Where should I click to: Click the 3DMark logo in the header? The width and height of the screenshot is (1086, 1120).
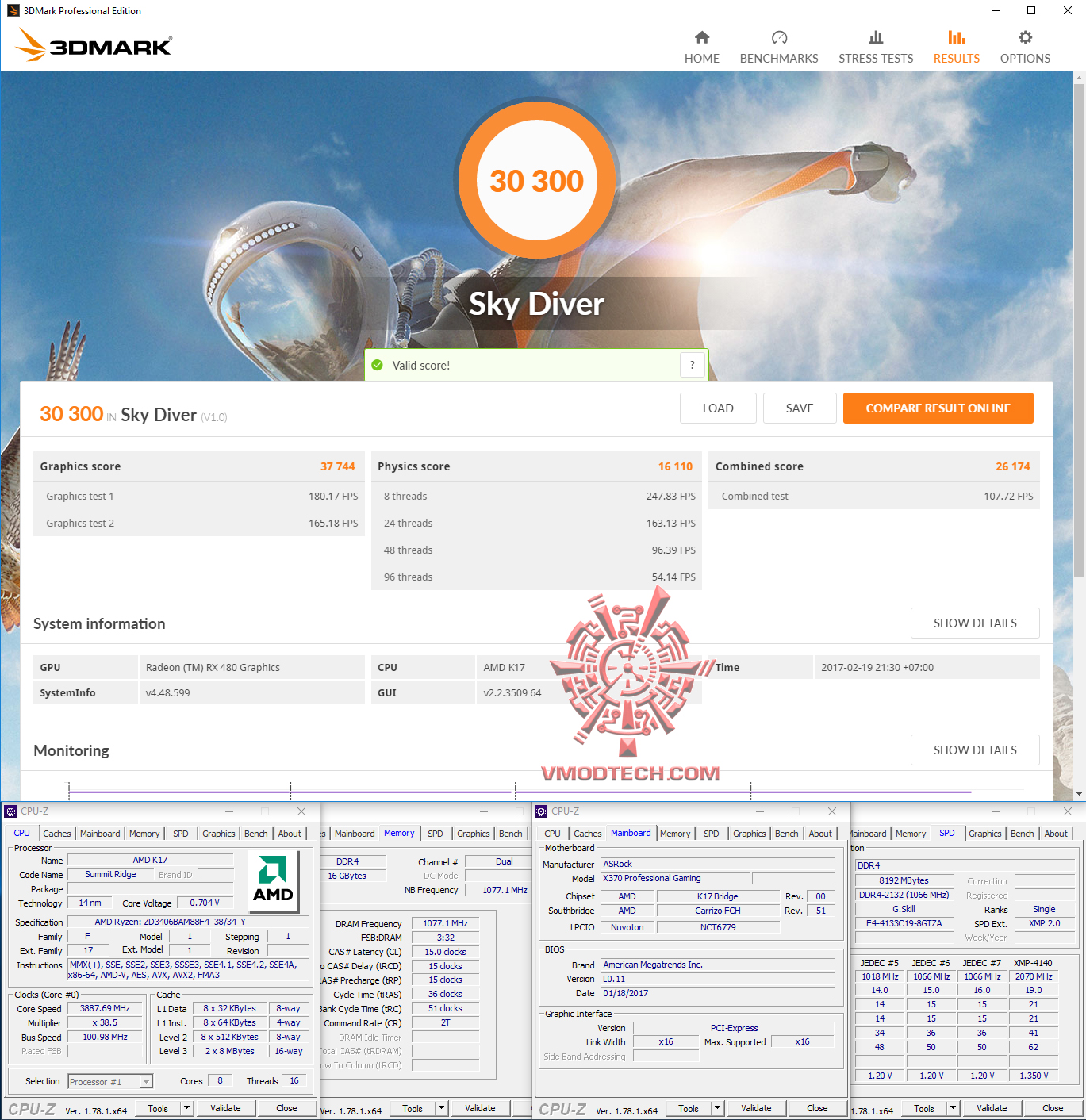pyautogui.click(x=94, y=45)
